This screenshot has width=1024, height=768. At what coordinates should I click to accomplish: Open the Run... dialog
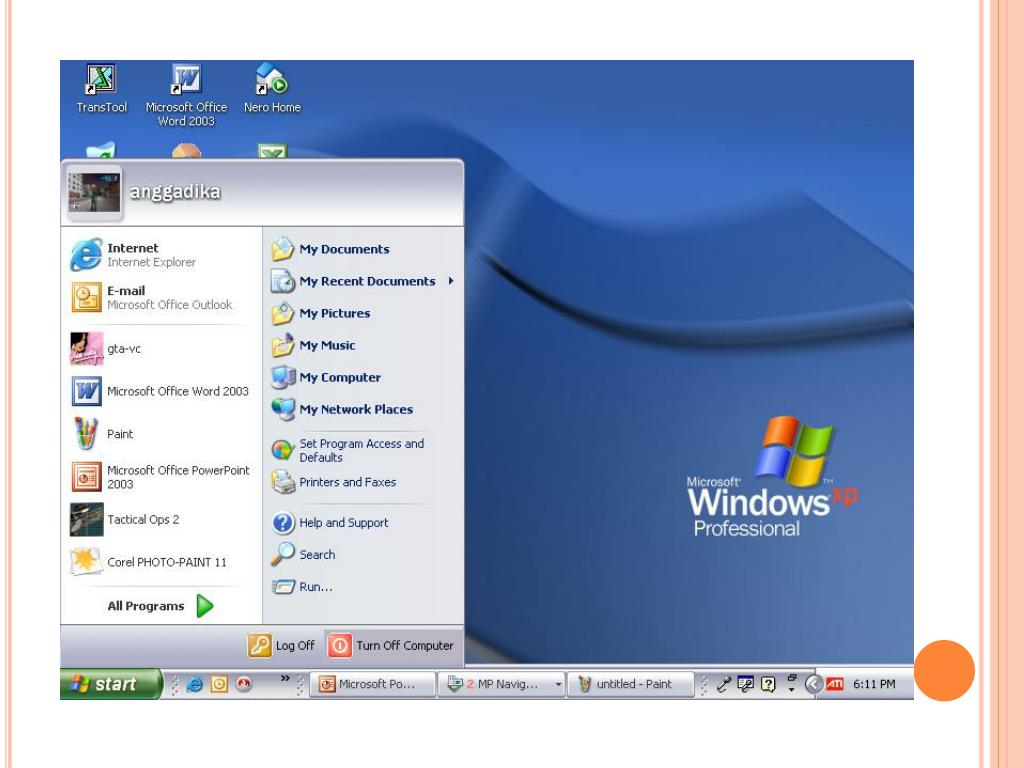[x=363, y=586]
